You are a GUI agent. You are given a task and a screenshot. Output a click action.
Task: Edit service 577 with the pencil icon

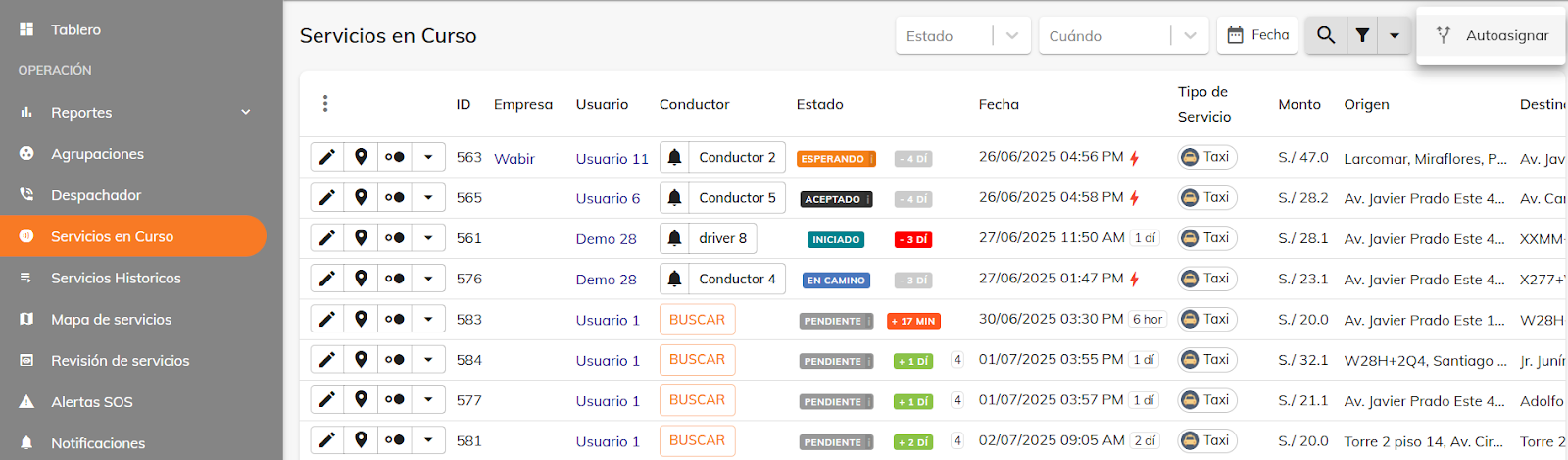tap(327, 400)
